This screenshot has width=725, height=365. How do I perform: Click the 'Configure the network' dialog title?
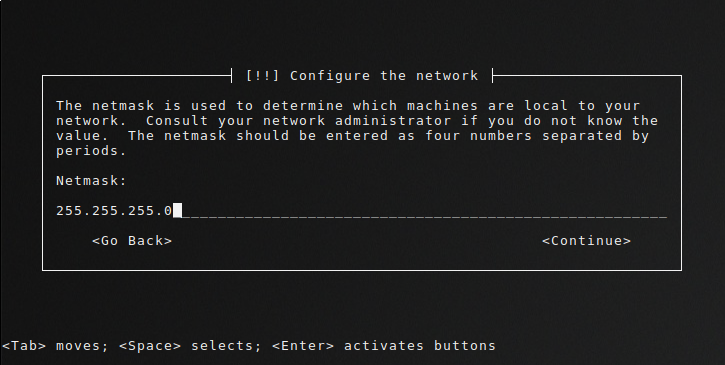(384, 75)
